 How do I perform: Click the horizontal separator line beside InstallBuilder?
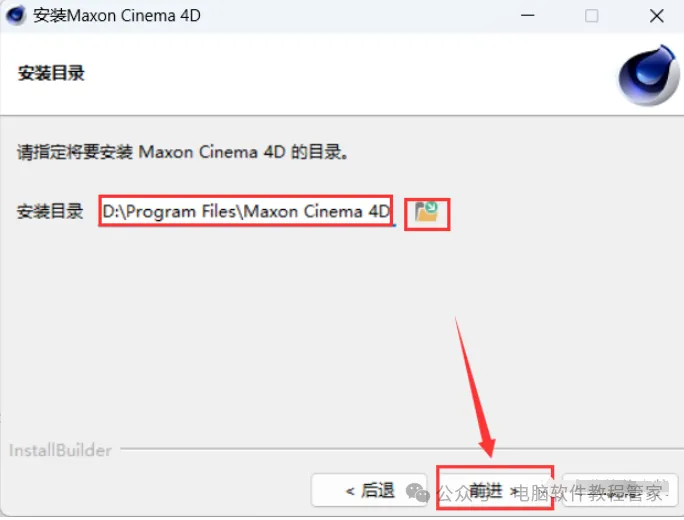point(401,448)
